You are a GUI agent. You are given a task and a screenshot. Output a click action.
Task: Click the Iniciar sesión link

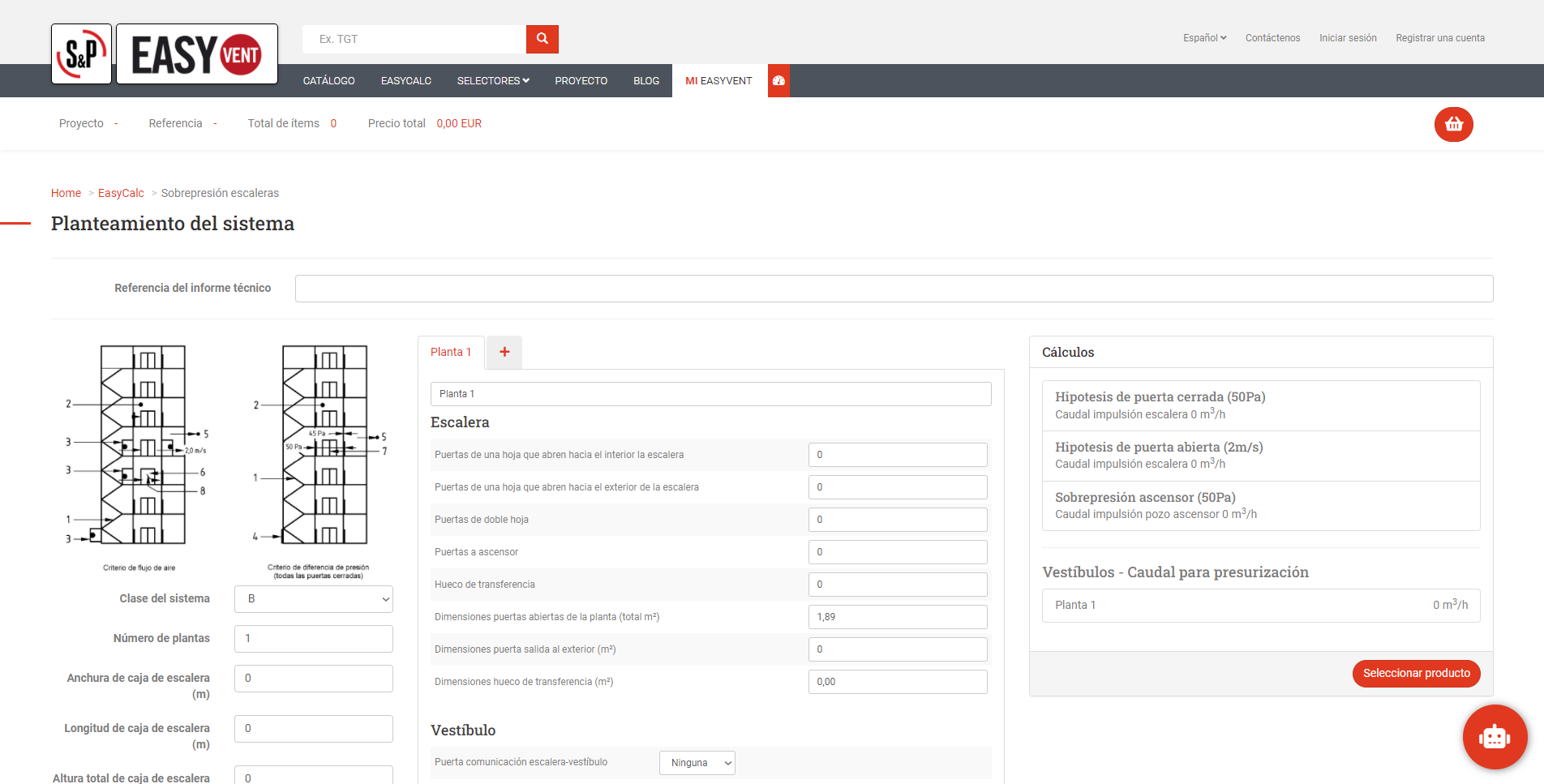tap(1347, 38)
